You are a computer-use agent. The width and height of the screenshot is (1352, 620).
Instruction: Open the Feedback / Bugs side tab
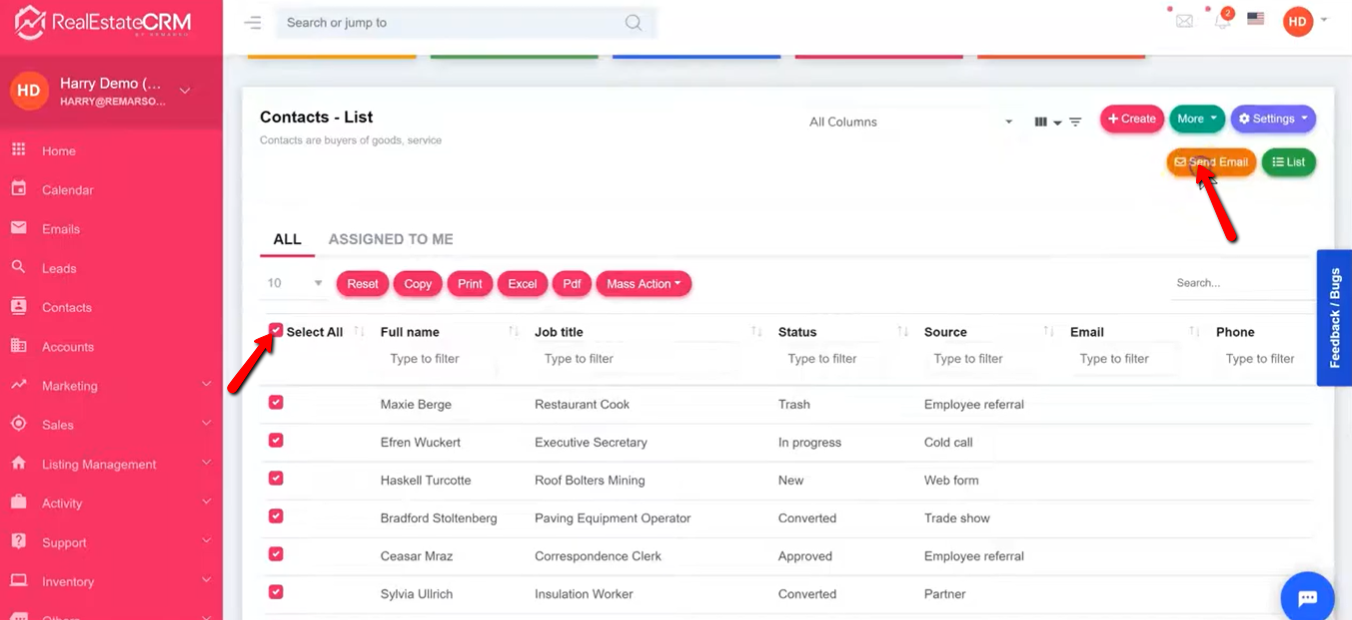click(x=1334, y=318)
